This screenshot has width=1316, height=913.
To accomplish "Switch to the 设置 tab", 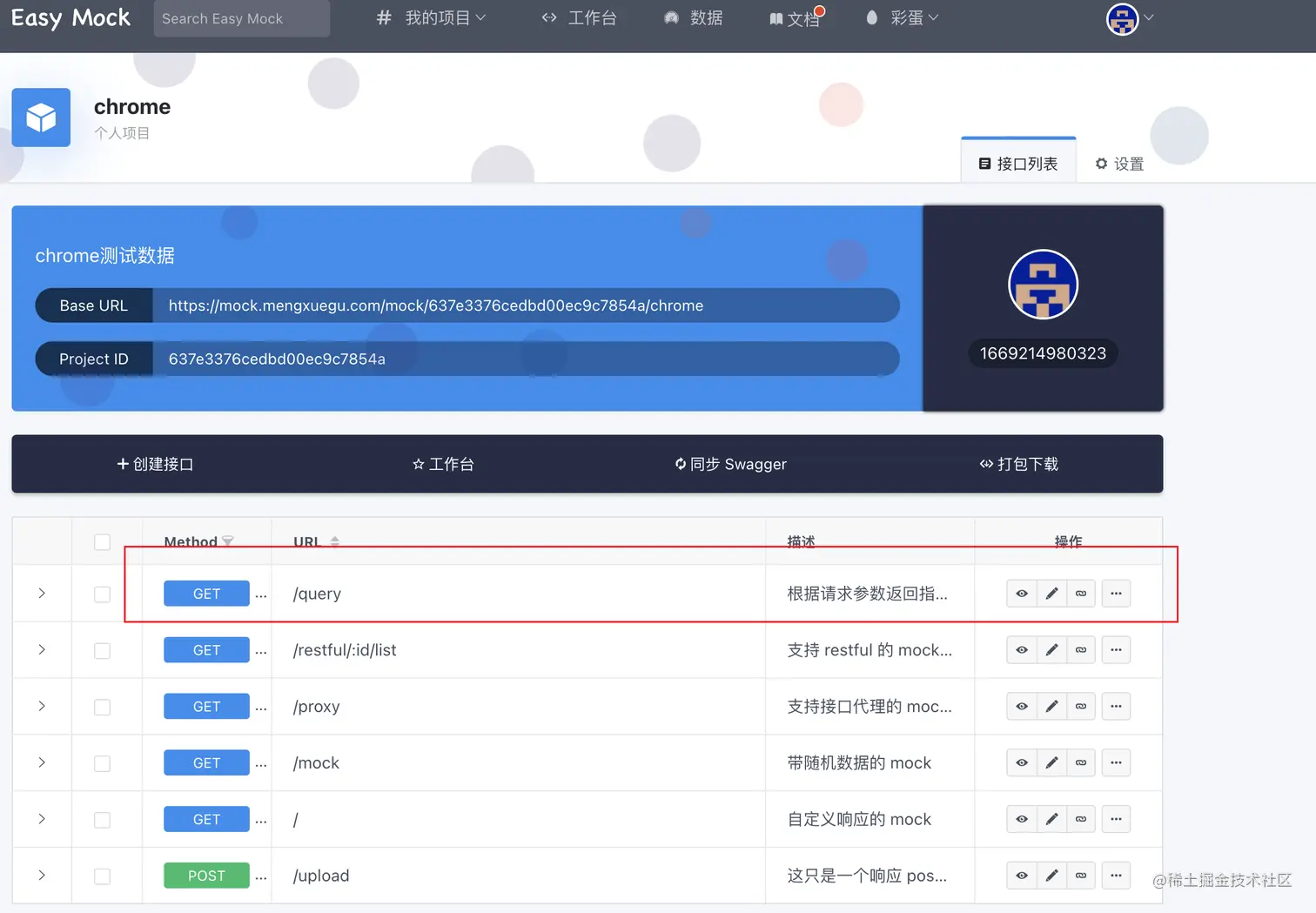I will tap(1119, 164).
